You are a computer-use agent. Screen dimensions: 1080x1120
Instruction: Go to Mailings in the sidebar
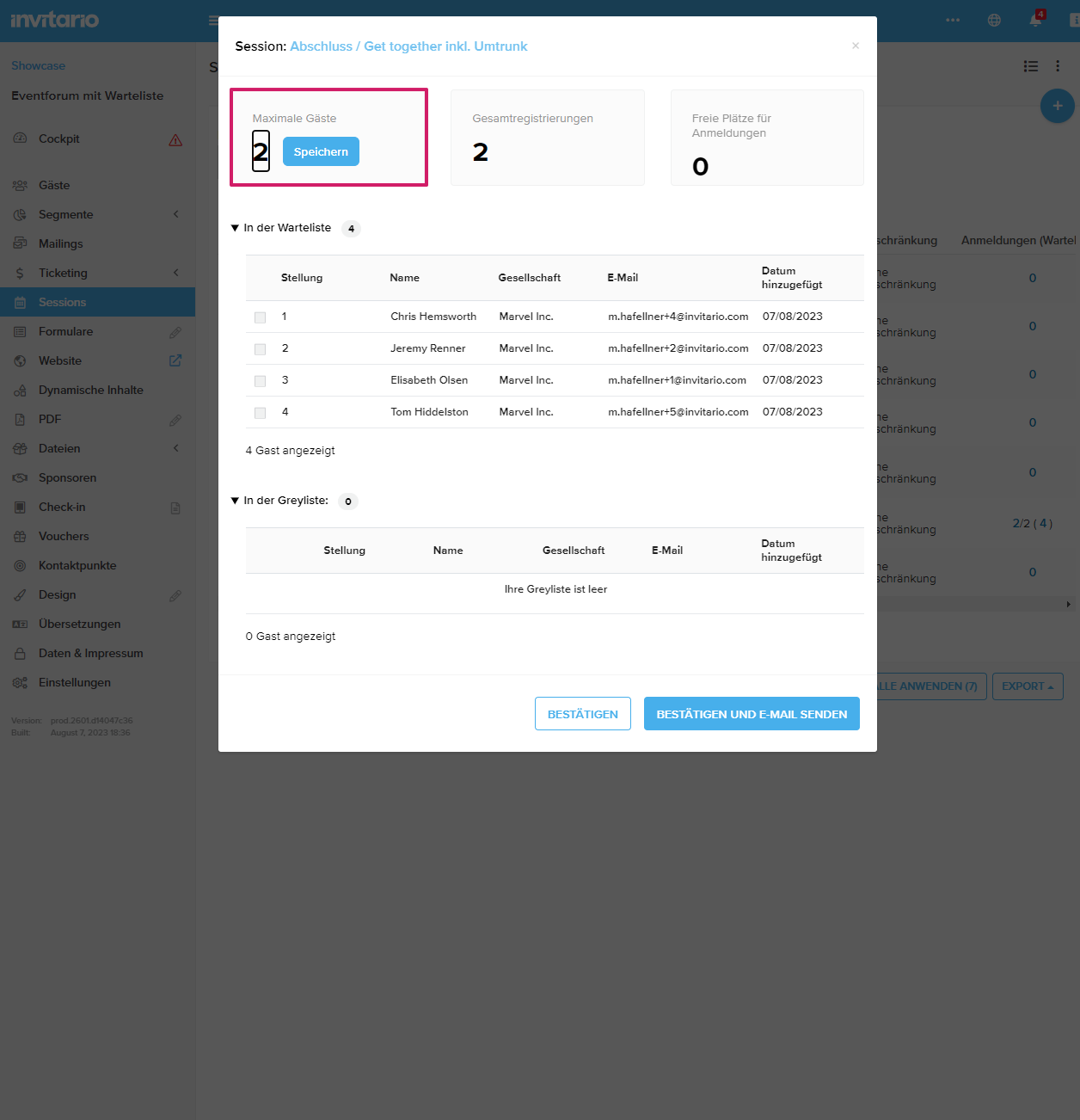click(60, 244)
